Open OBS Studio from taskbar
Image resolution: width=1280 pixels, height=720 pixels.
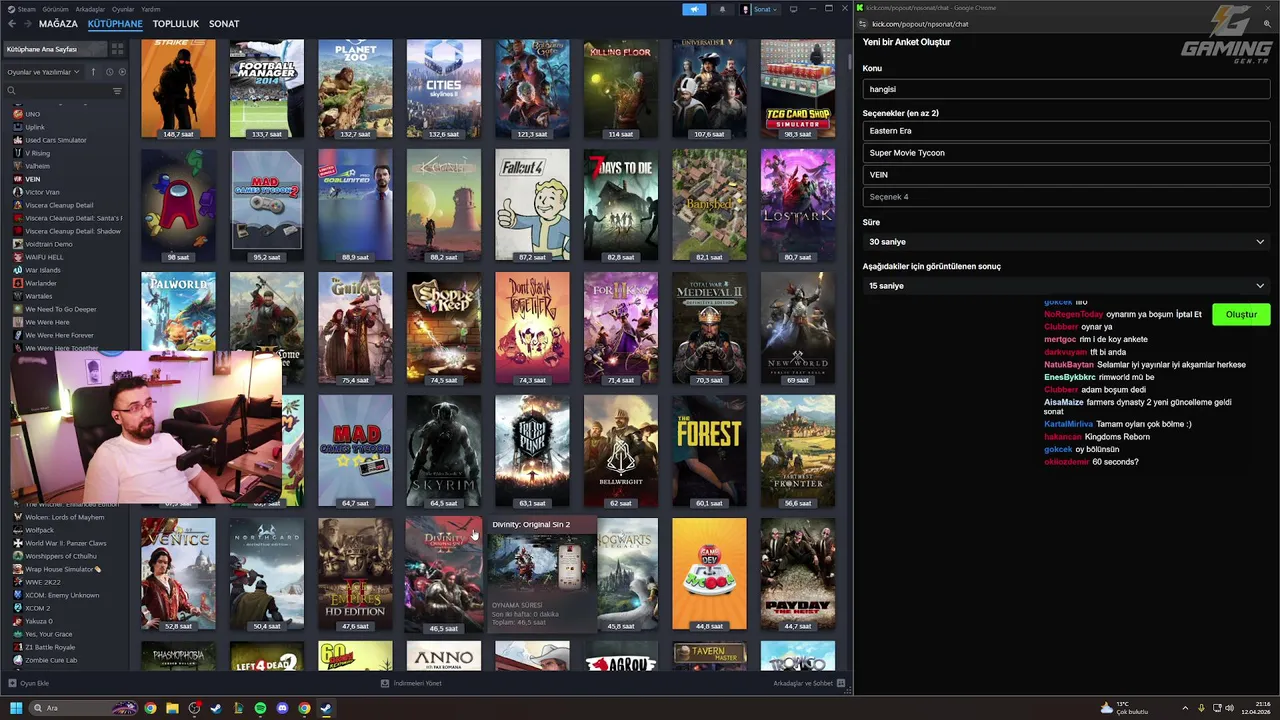(194, 708)
